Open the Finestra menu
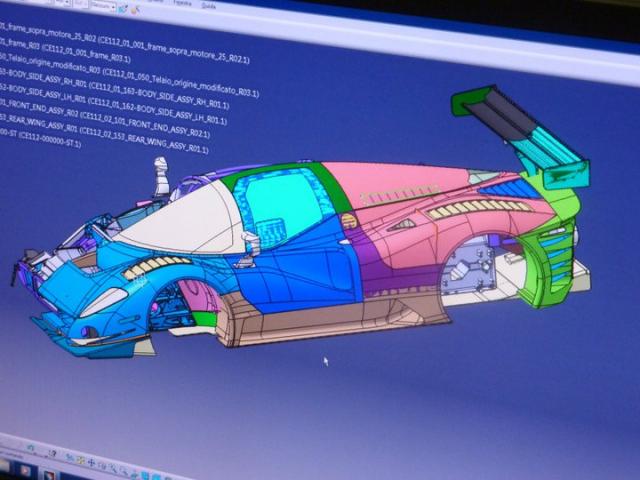Screen dimensions: 640x480 tap(182, 3)
